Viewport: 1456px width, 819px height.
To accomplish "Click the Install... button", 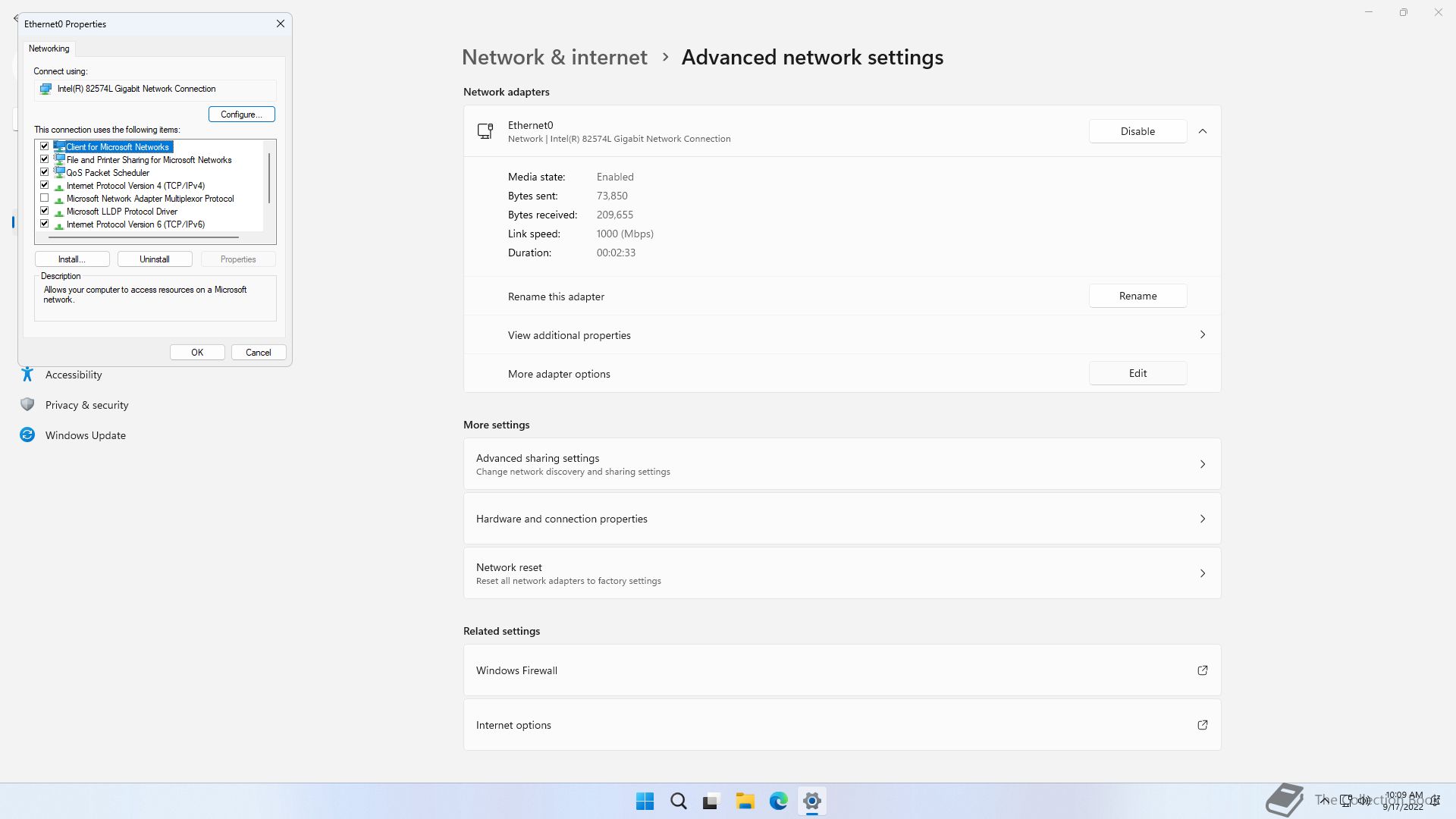I will [x=72, y=259].
